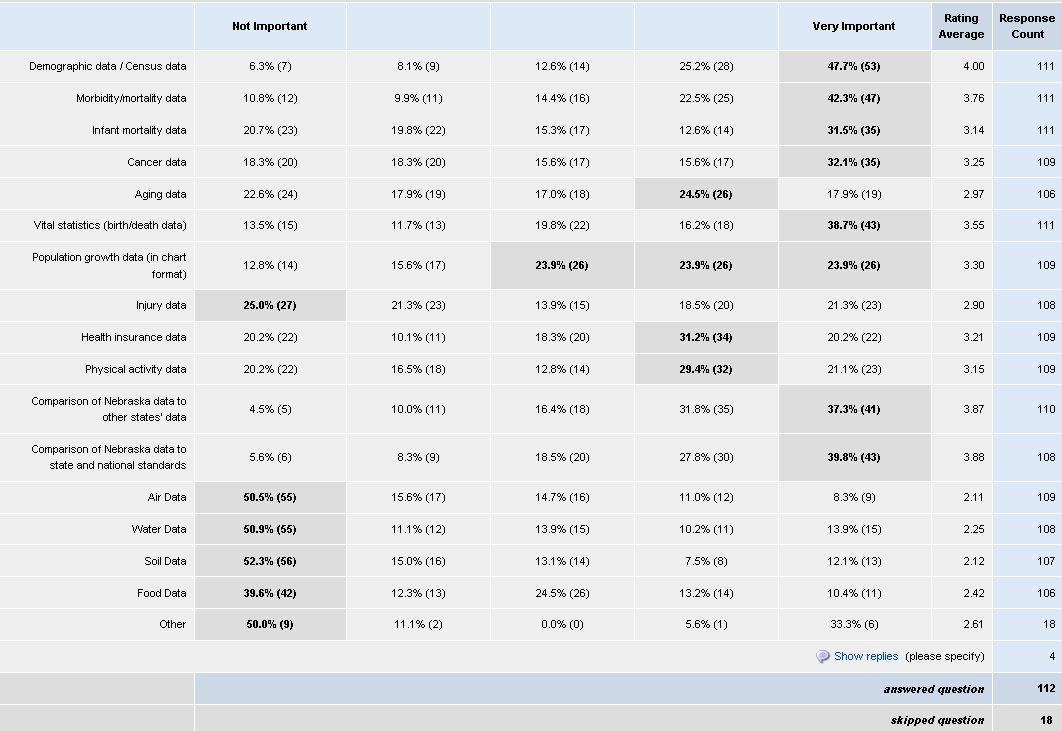Select the "skipped question" label
Image resolution: width=1062 pixels, height=731 pixels.
(937, 720)
